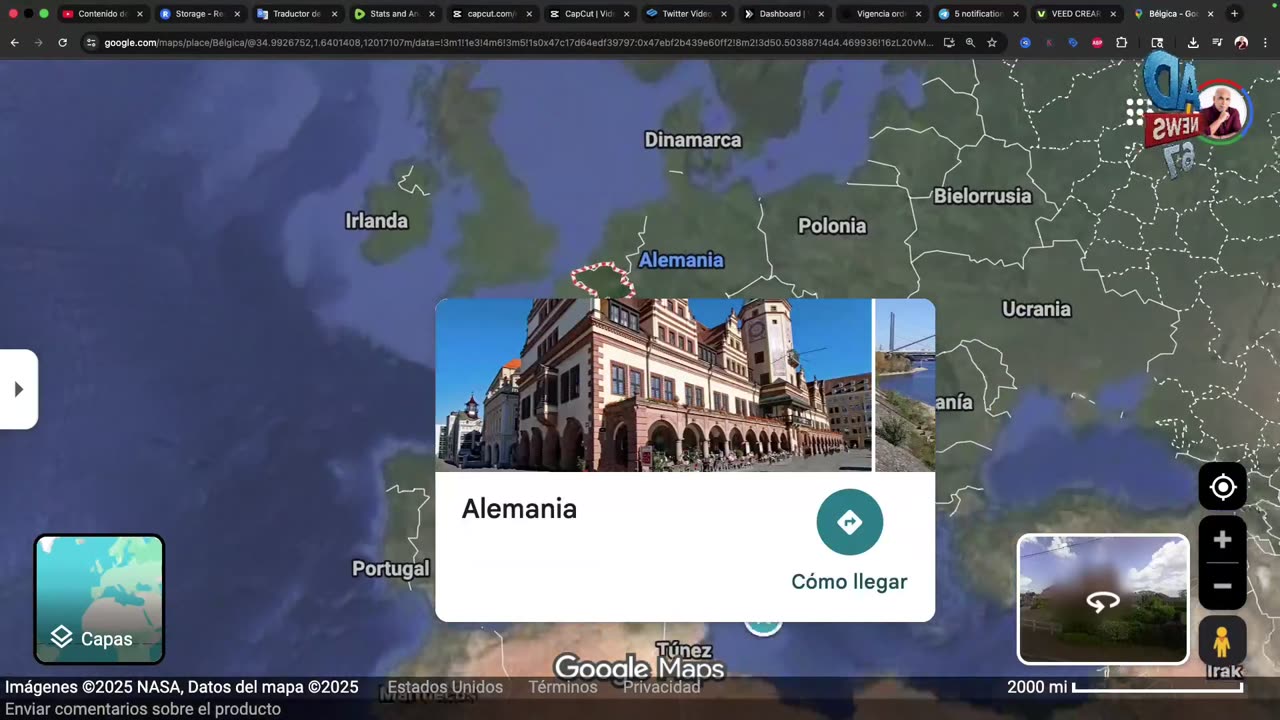Click the Estados Unidos footer link

point(445,687)
